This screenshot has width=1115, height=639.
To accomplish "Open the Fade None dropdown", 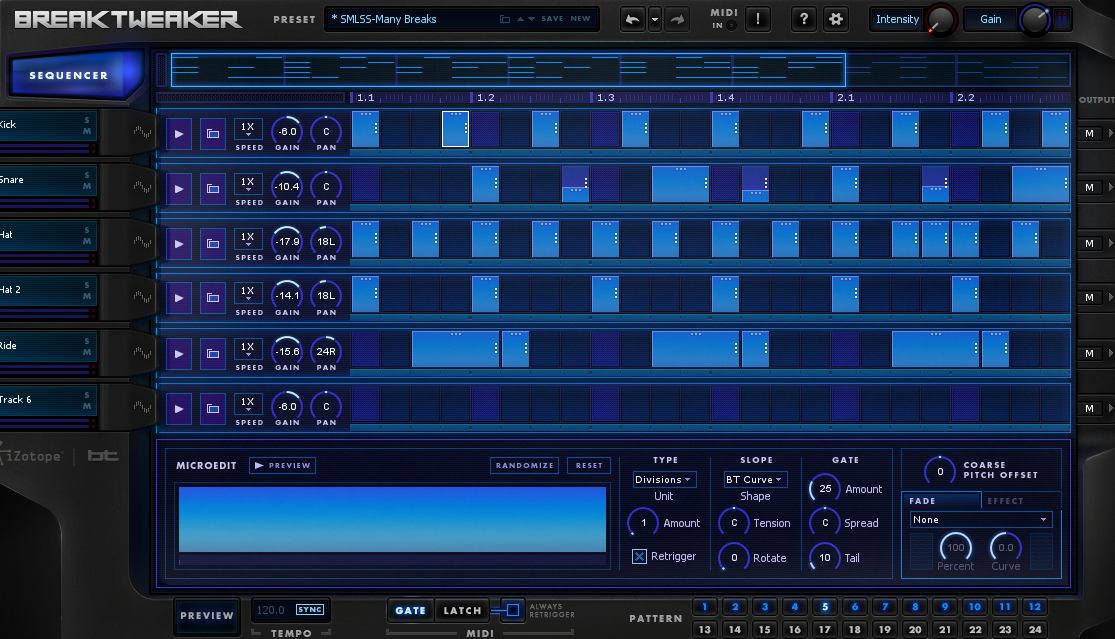I will (981, 520).
